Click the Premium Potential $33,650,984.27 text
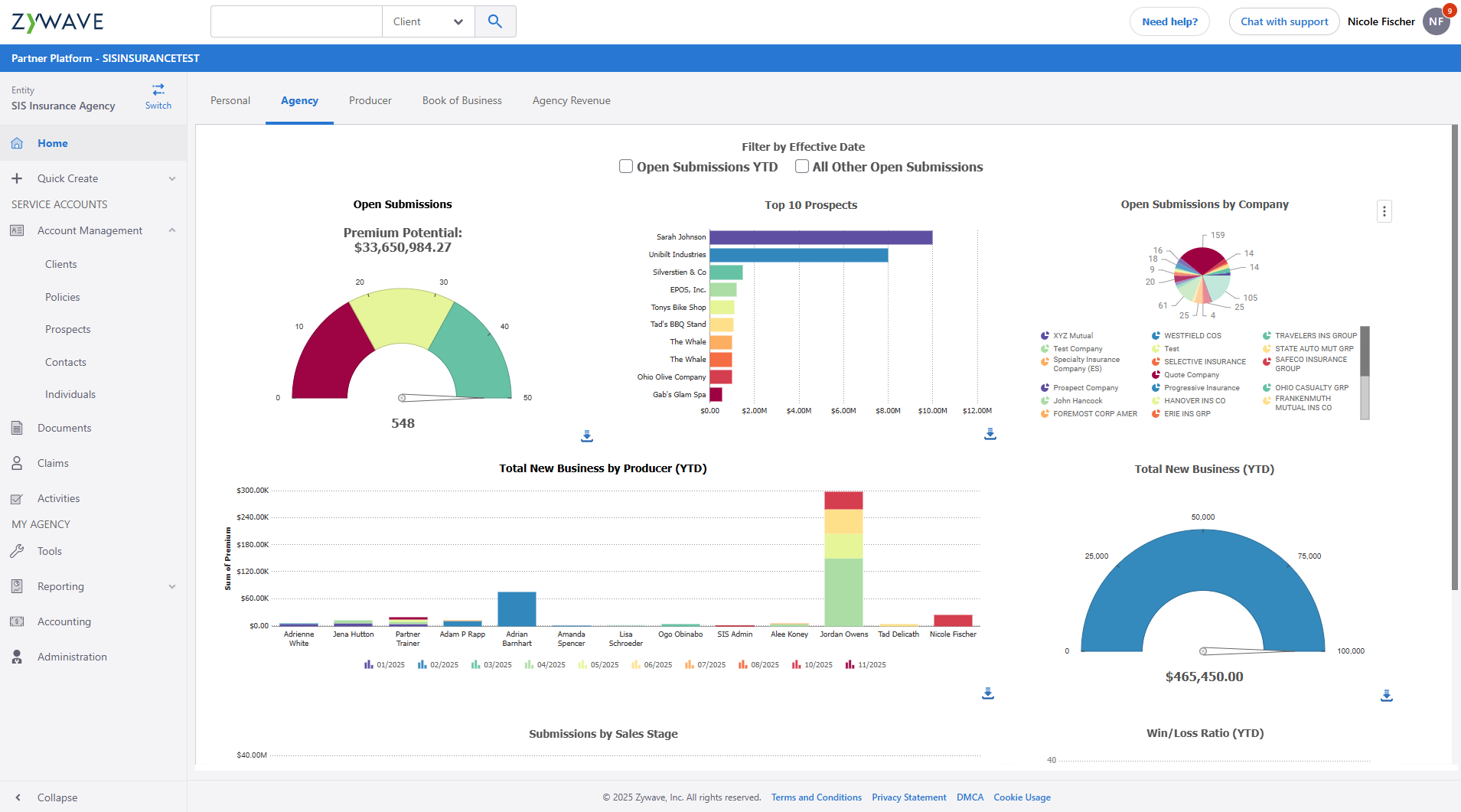Image resolution: width=1461 pixels, height=812 pixels. (403, 240)
